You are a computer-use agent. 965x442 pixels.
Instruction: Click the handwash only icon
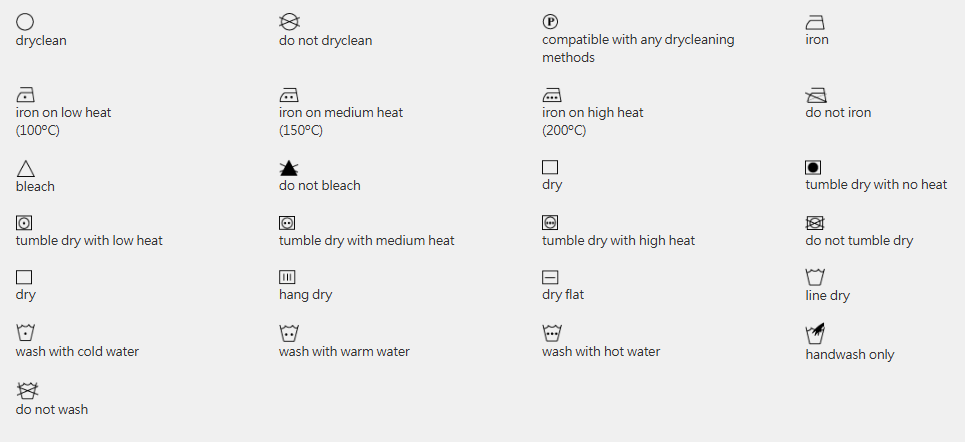coord(815,333)
